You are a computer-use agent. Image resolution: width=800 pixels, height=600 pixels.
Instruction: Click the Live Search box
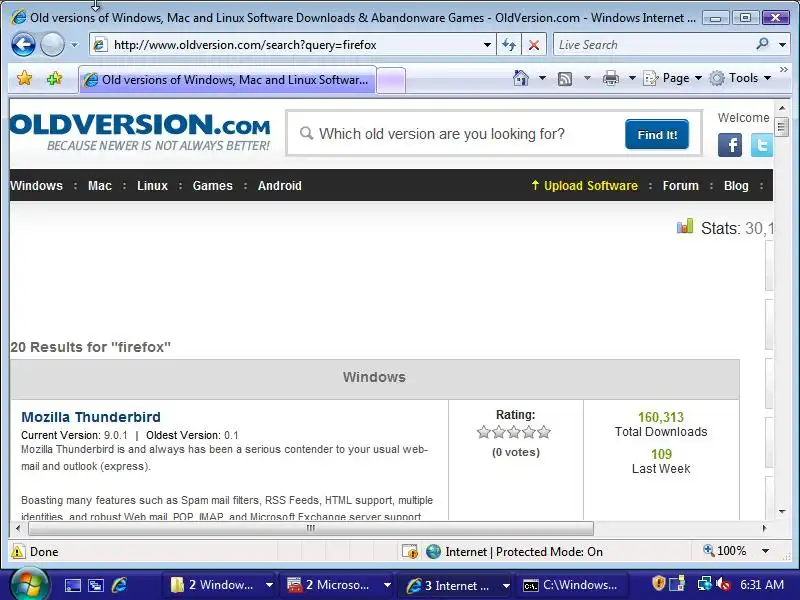point(654,45)
